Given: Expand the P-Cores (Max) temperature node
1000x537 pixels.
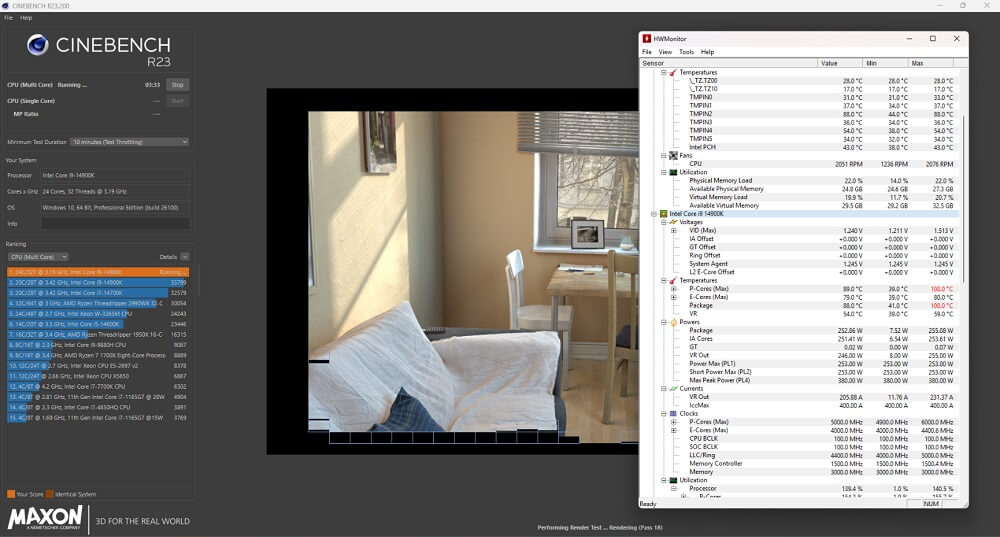Looking at the screenshot, I should coord(674,289).
